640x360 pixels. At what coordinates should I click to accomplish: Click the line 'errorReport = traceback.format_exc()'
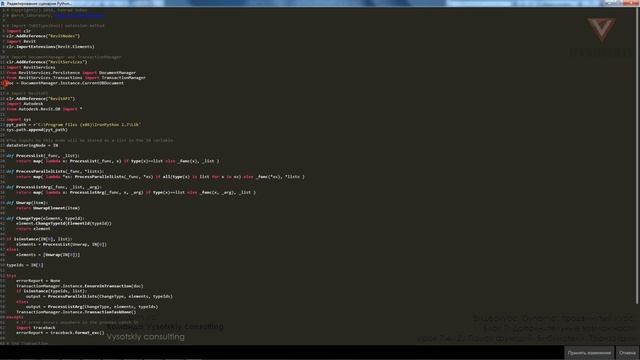pyautogui.click(x=60, y=333)
